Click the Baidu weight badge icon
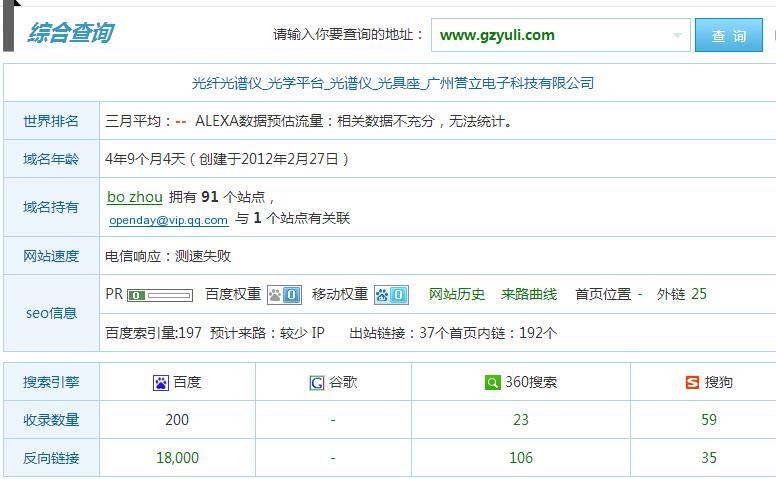The image size is (776, 479). point(284,295)
